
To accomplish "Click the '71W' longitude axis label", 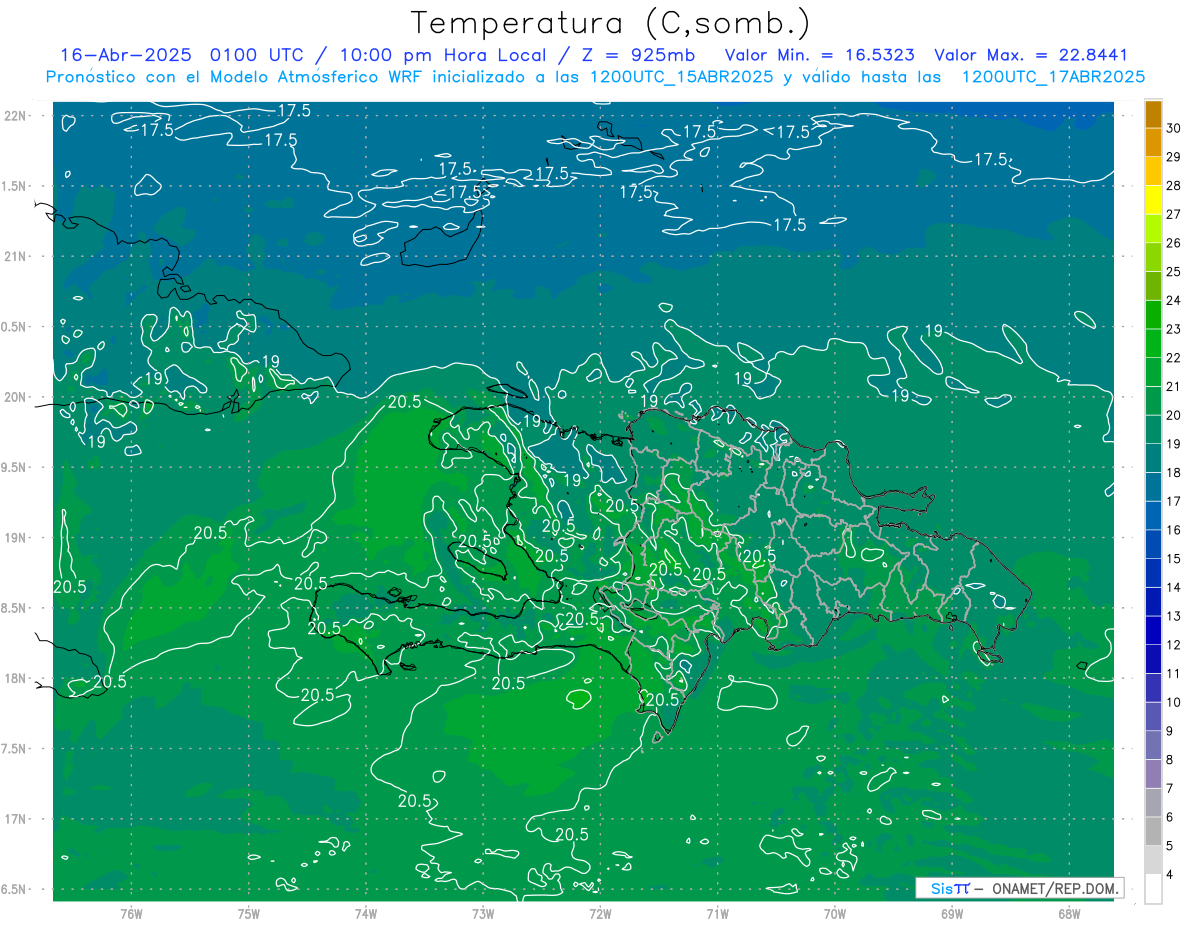I will tap(717, 914).
